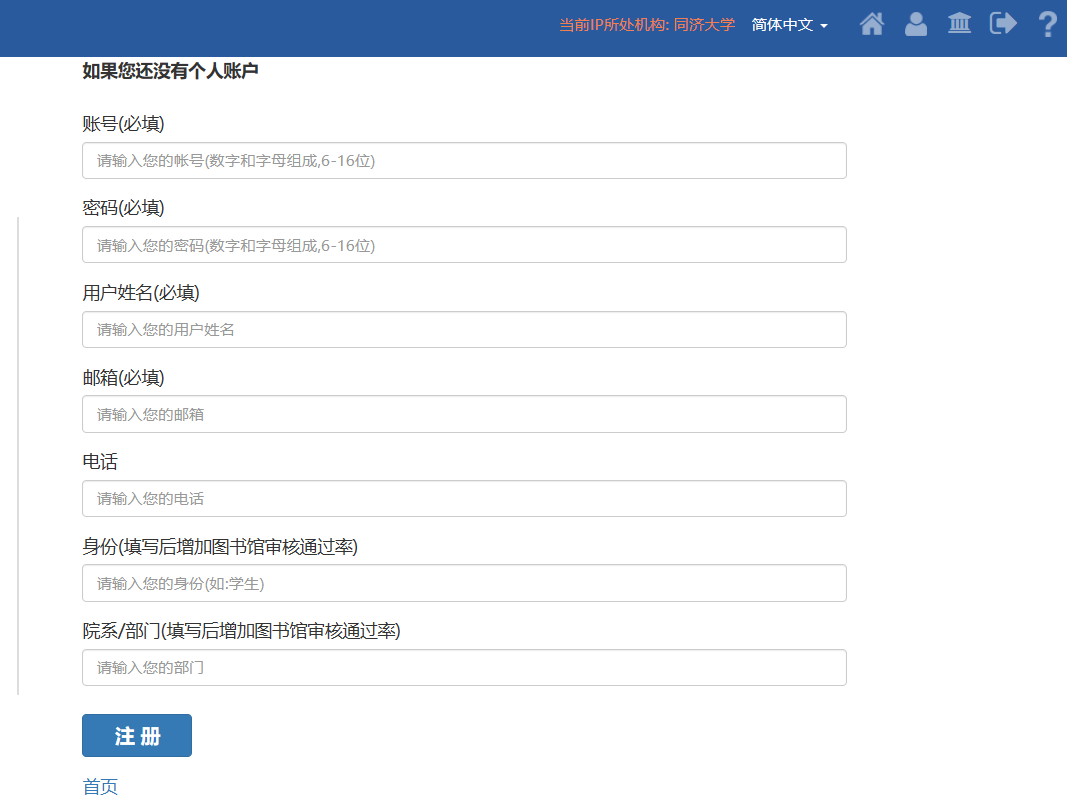Click the 电话 field label
The image size is (1067, 806).
point(100,462)
